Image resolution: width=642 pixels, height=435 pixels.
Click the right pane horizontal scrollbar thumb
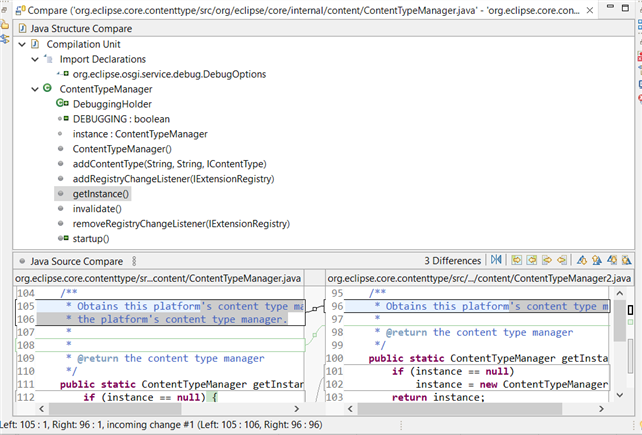click(460, 408)
